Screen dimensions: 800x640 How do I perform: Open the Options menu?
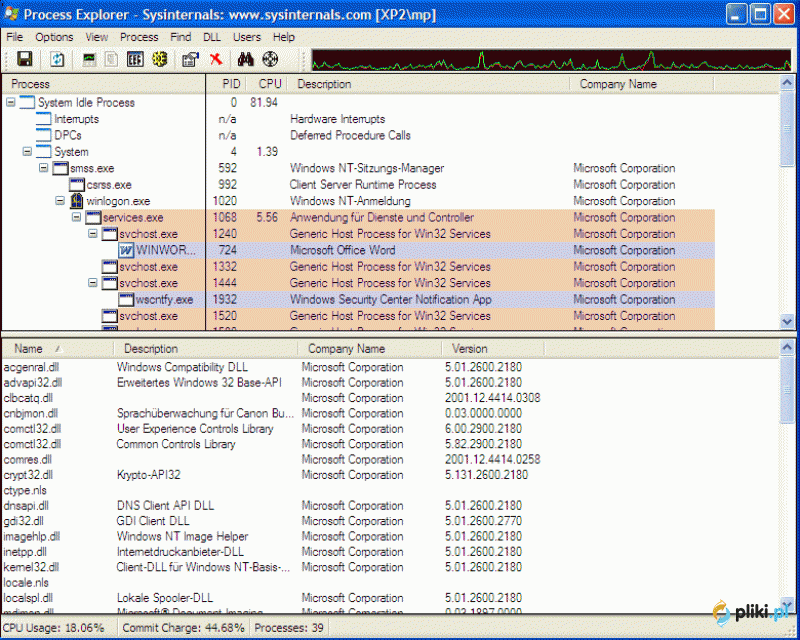point(54,37)
